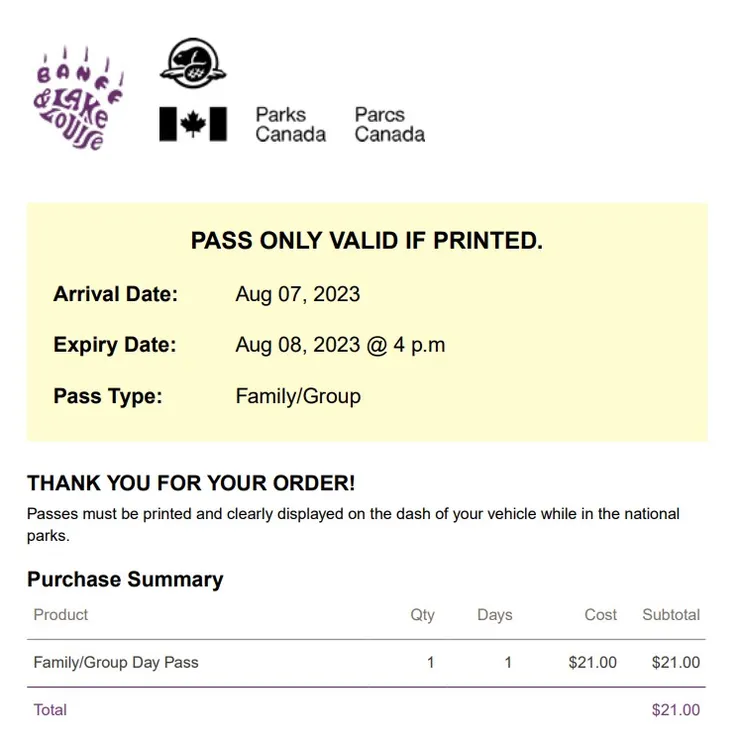The height and width of the screenshot is (743, 740).
Task: Select the arrival date Aug 07, 2023
Action: [x=297, y=294]
